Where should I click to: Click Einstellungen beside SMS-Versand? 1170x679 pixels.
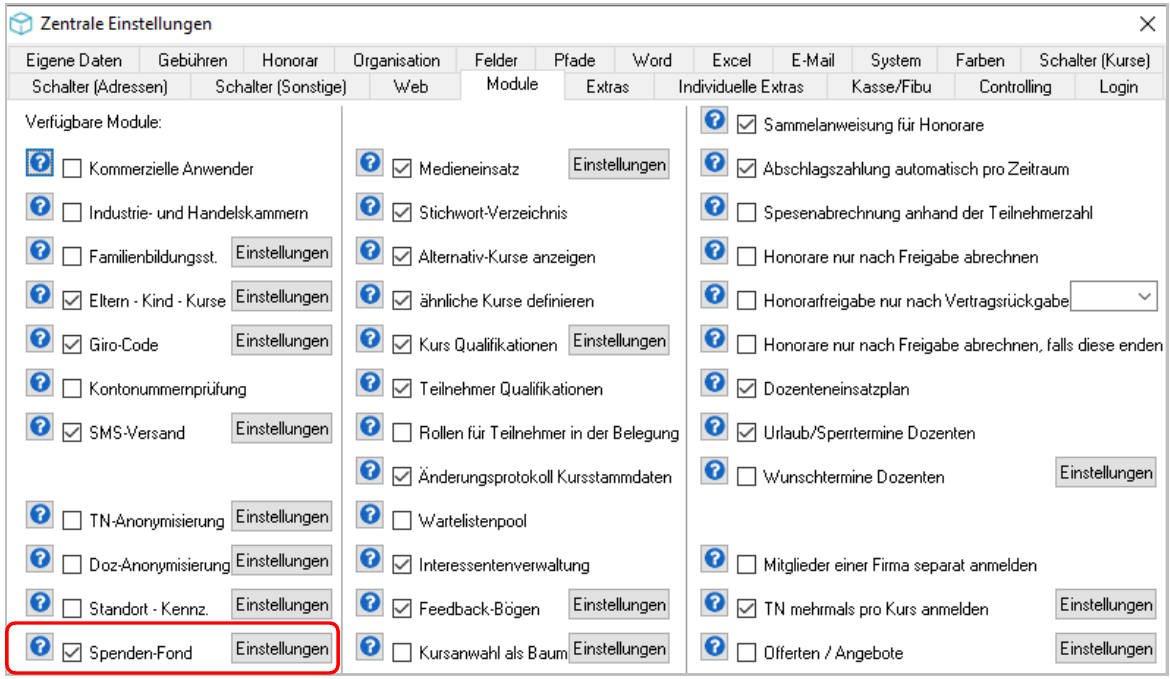pyautogui.click(x=282, y=428)
